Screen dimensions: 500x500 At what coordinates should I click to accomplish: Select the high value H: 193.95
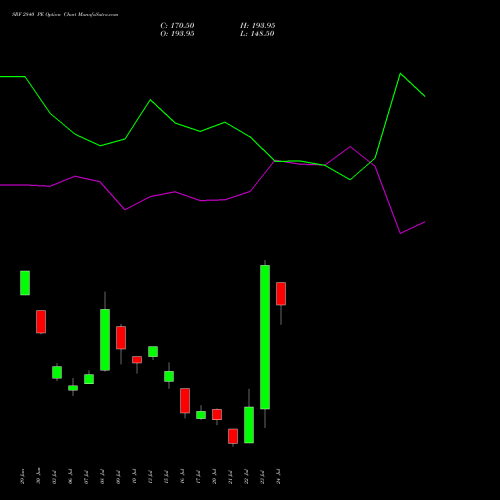point(258,26)
